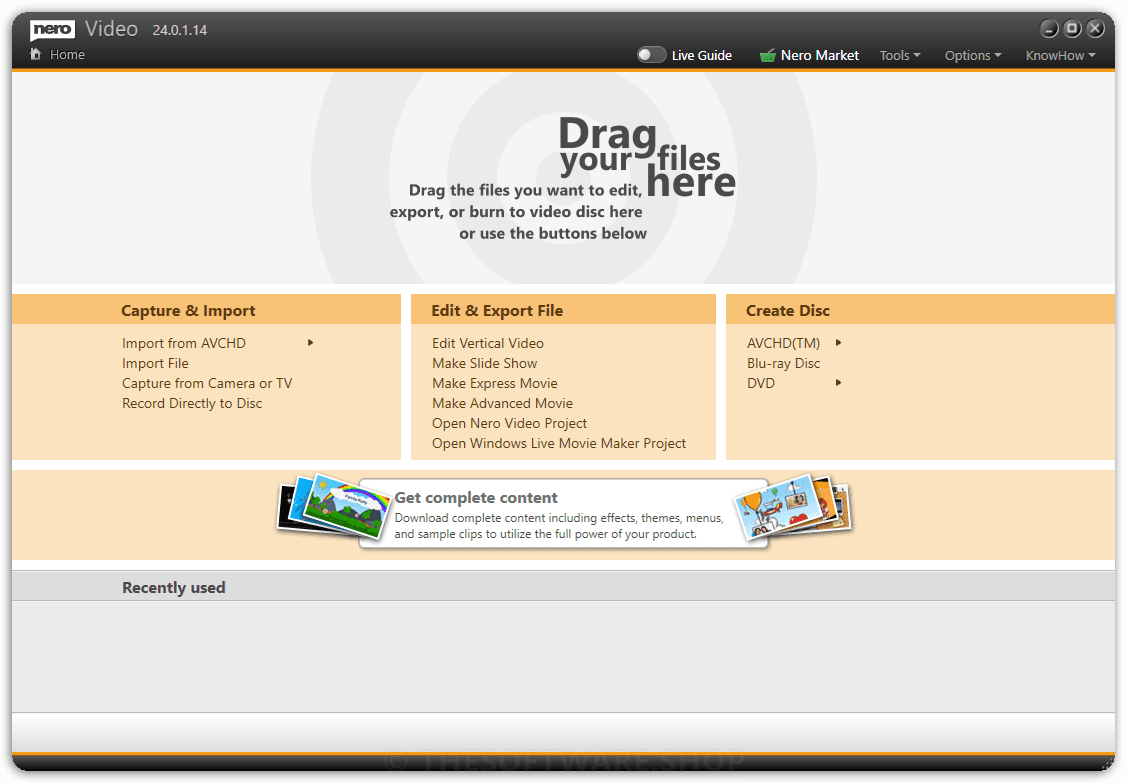Click the Get complete content banner

tap(564, 514)
